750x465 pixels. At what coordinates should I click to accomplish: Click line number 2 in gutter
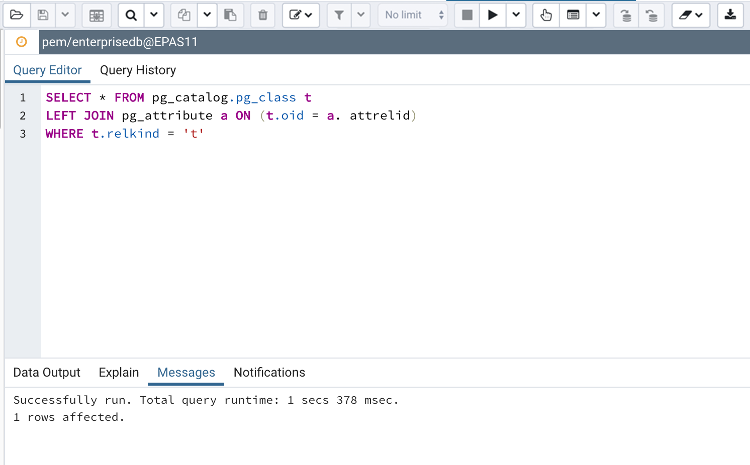pyautogui.click(x=22, y=116)
